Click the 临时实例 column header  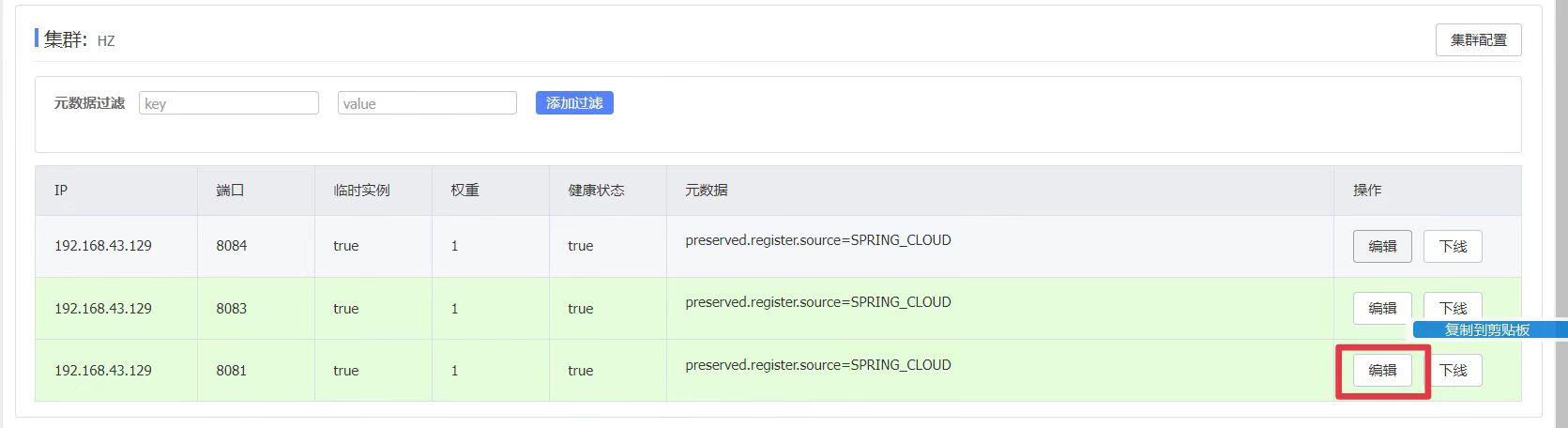point(361,191)
